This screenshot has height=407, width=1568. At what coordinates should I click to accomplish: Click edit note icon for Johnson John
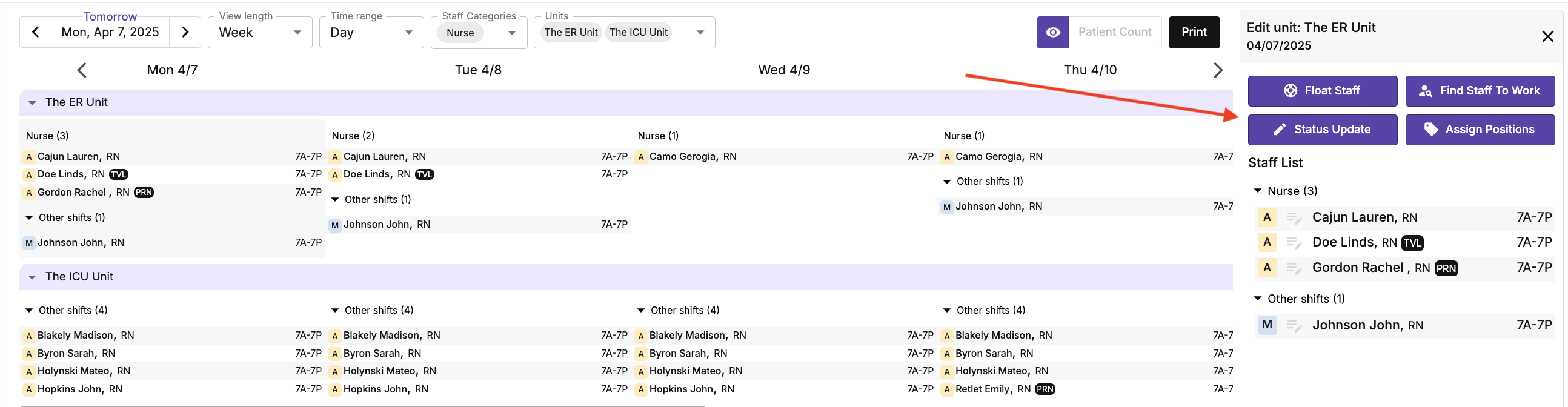click(x=1294, y=325)
